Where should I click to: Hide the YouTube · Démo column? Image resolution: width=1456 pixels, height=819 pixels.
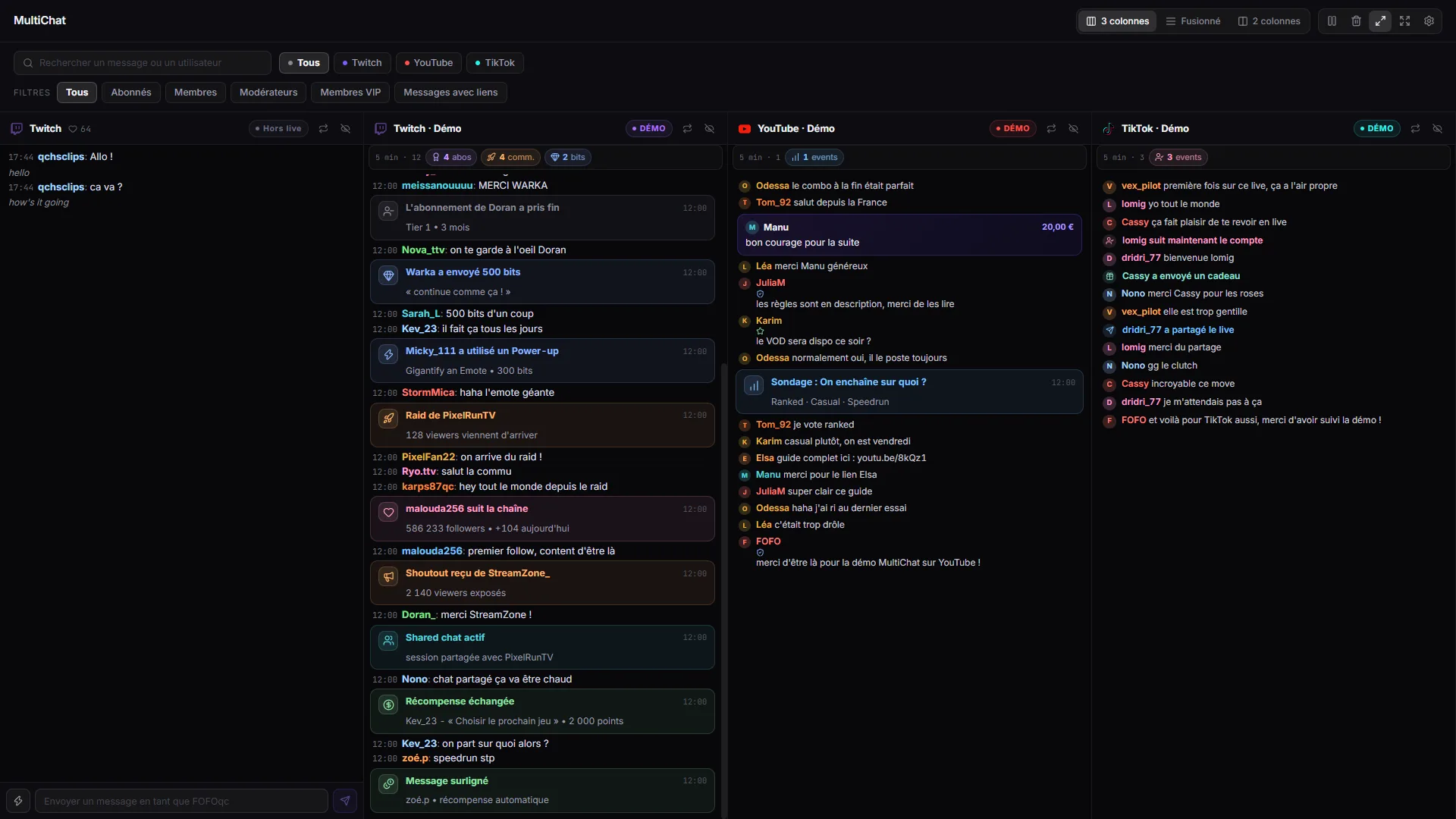coord(1074,129)
